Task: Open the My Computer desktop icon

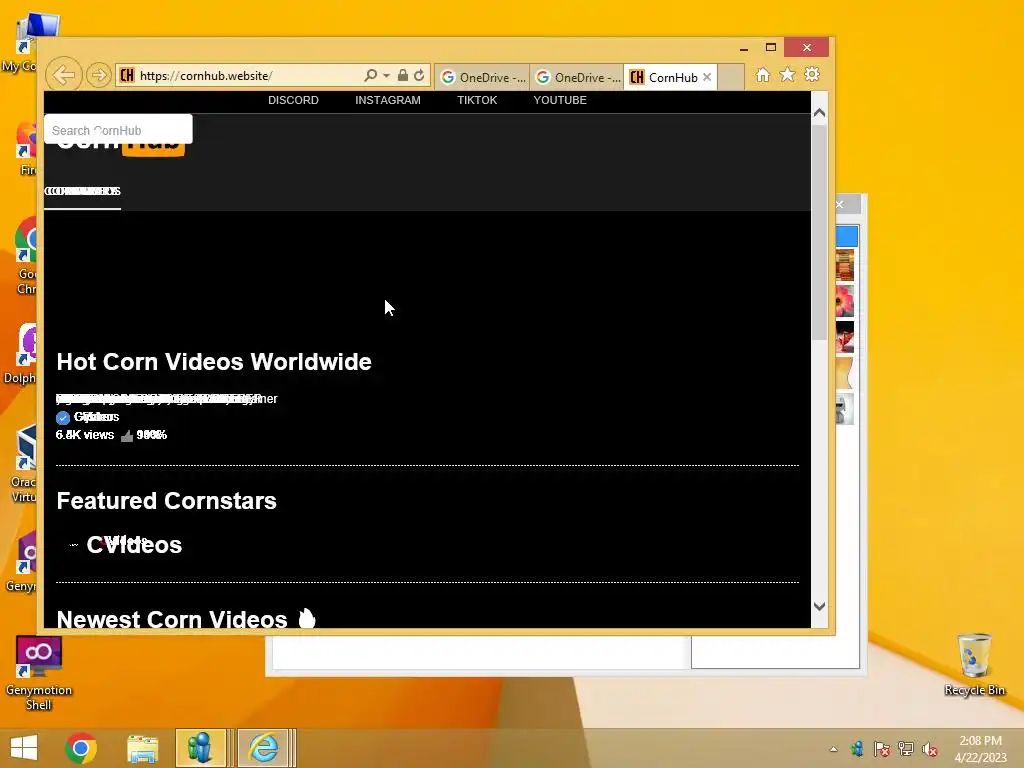Action: click(x=25, y=42)
